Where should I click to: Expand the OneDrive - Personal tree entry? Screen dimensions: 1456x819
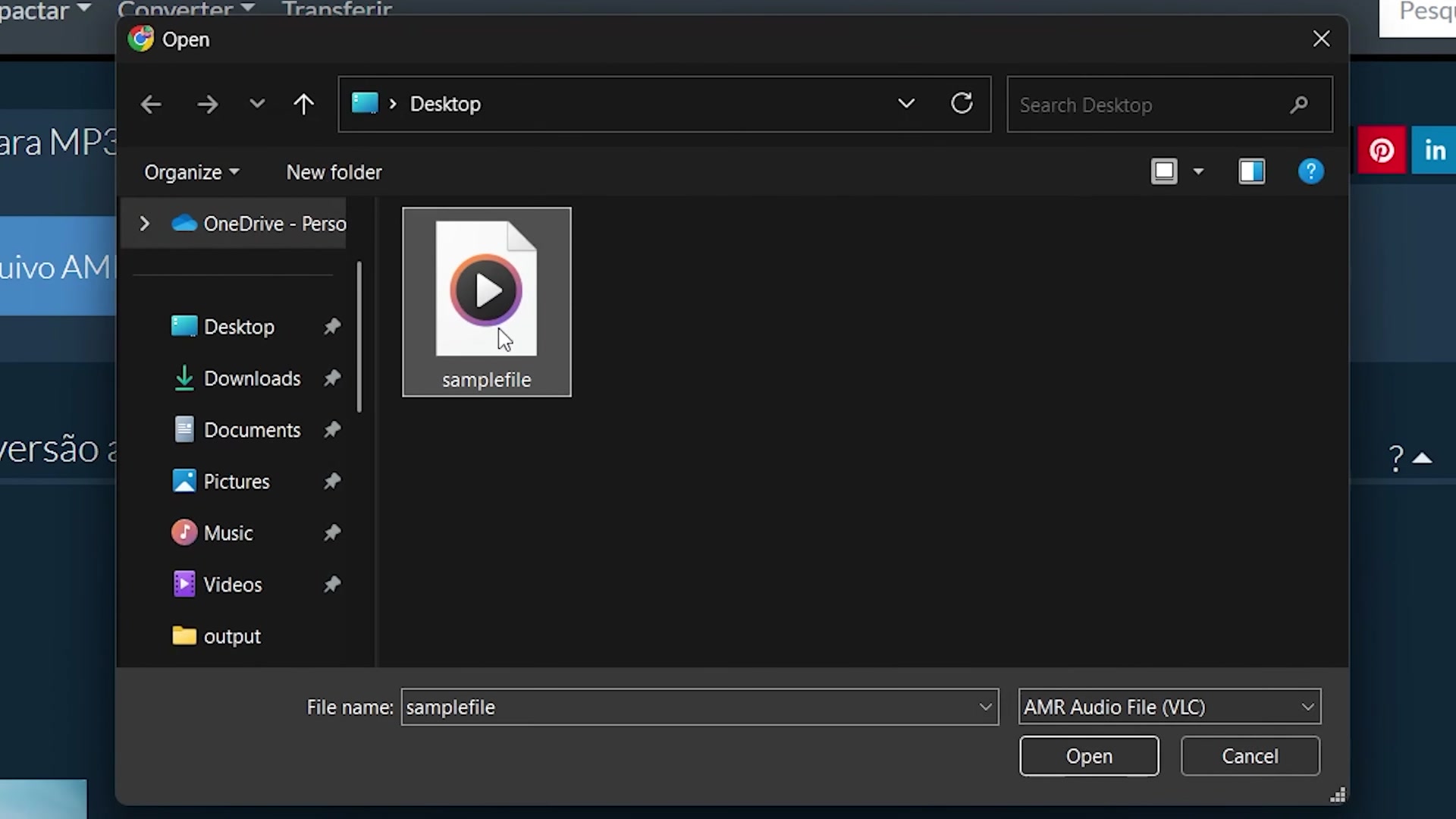pos(144,223)
